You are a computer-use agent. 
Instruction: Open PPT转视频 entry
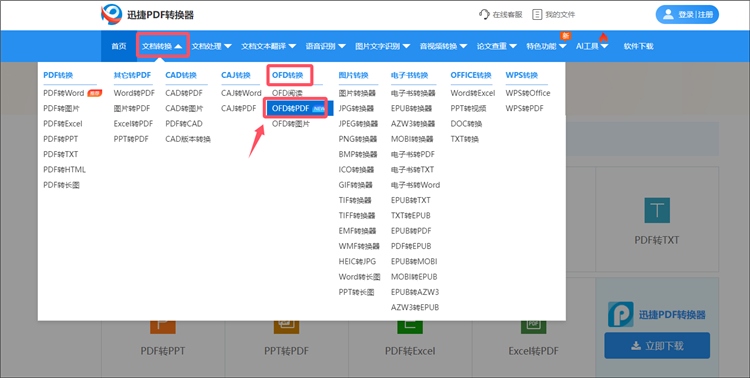468,108
